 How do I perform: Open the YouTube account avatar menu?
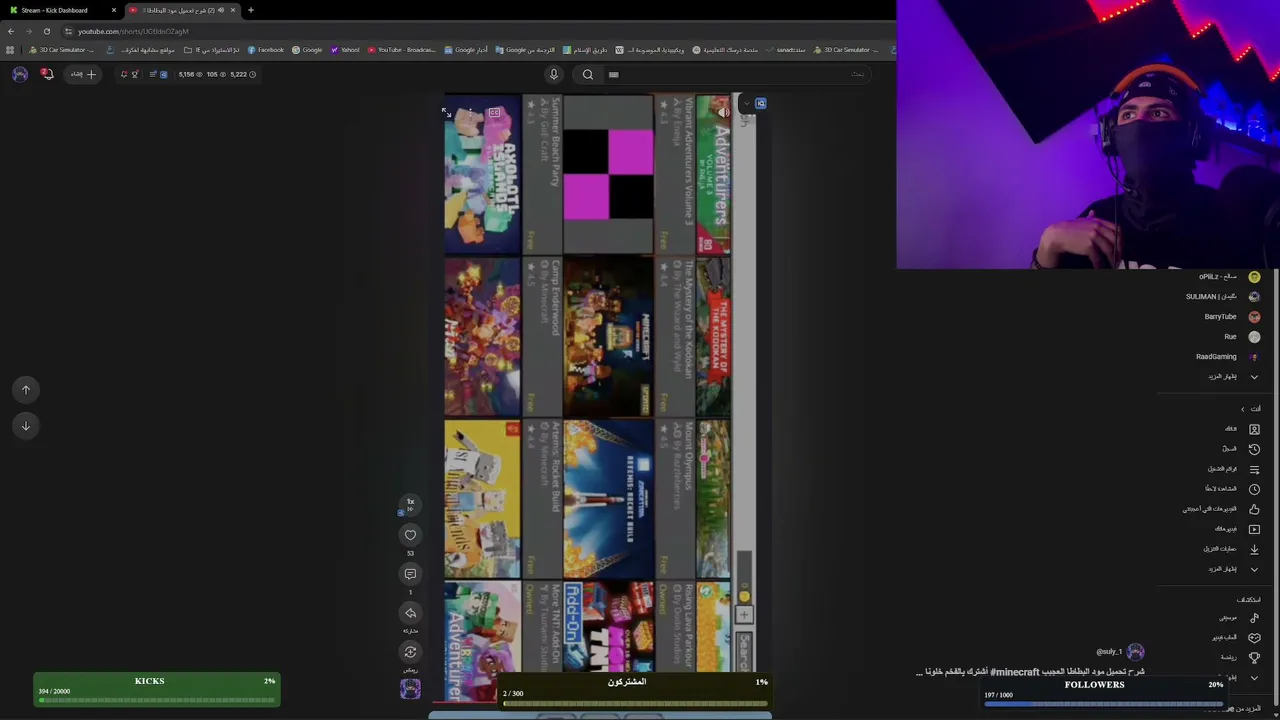(x=20, y=74)
